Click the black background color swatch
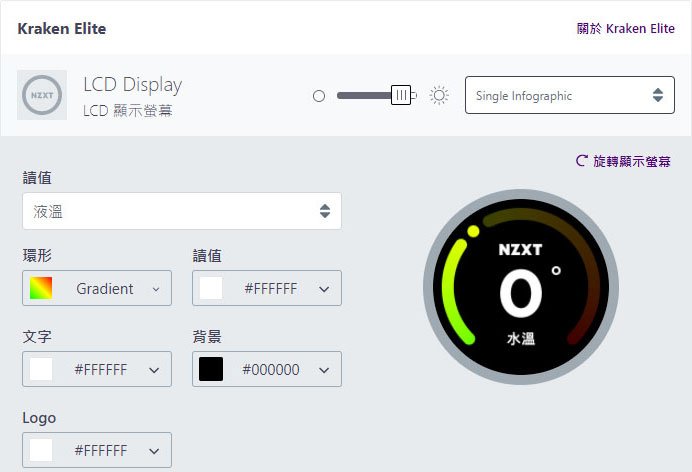The height and width of the screenshot is (472, 692). 211,369
